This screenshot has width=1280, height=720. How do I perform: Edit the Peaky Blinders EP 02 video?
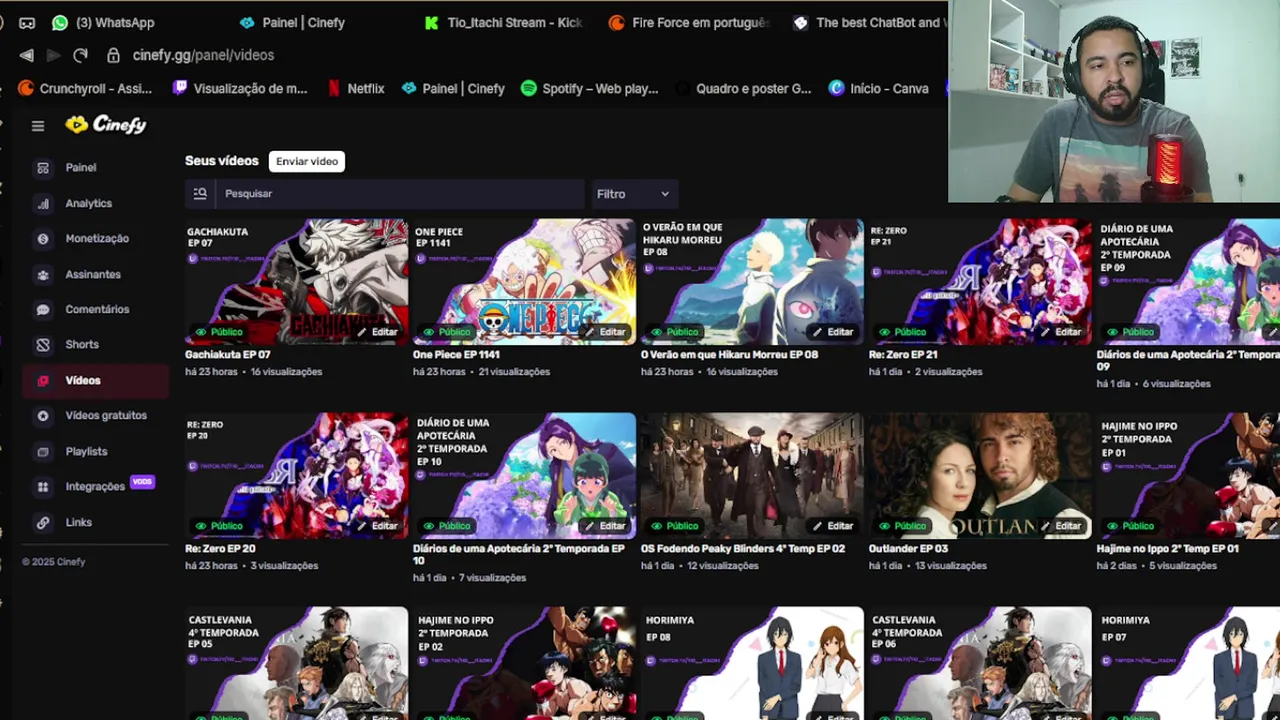834,526
